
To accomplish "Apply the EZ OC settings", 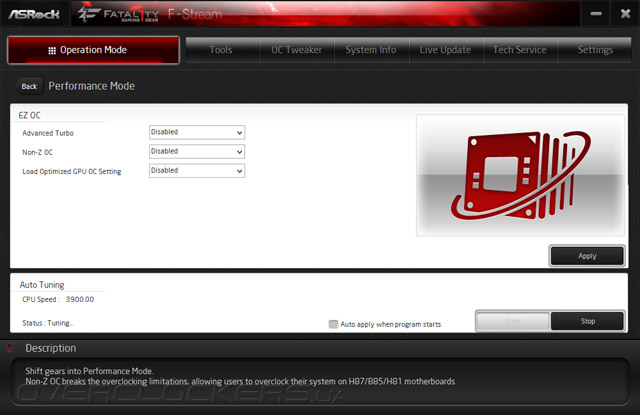I will pos(587,256).
